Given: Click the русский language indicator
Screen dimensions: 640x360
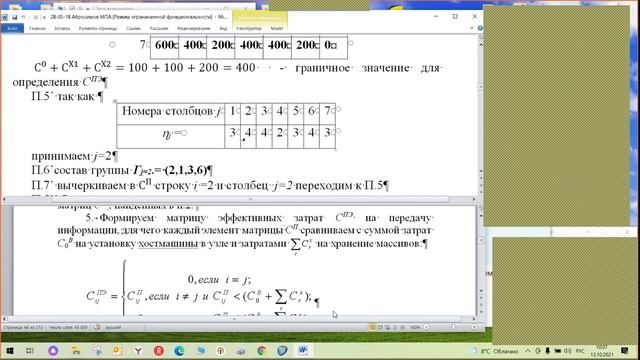Looking at the screenshot, I should pyautogui.click(x=113, y=327).
